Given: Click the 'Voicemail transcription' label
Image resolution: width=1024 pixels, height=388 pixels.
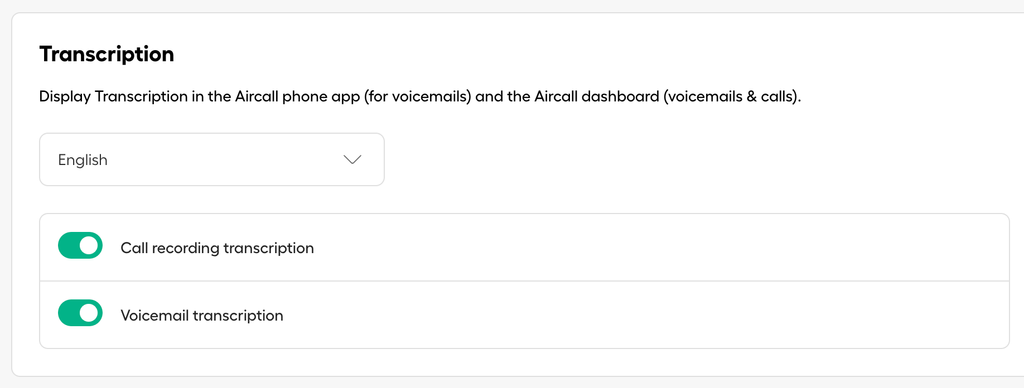Looking at the screenshot, I should (x=202, y=315).
